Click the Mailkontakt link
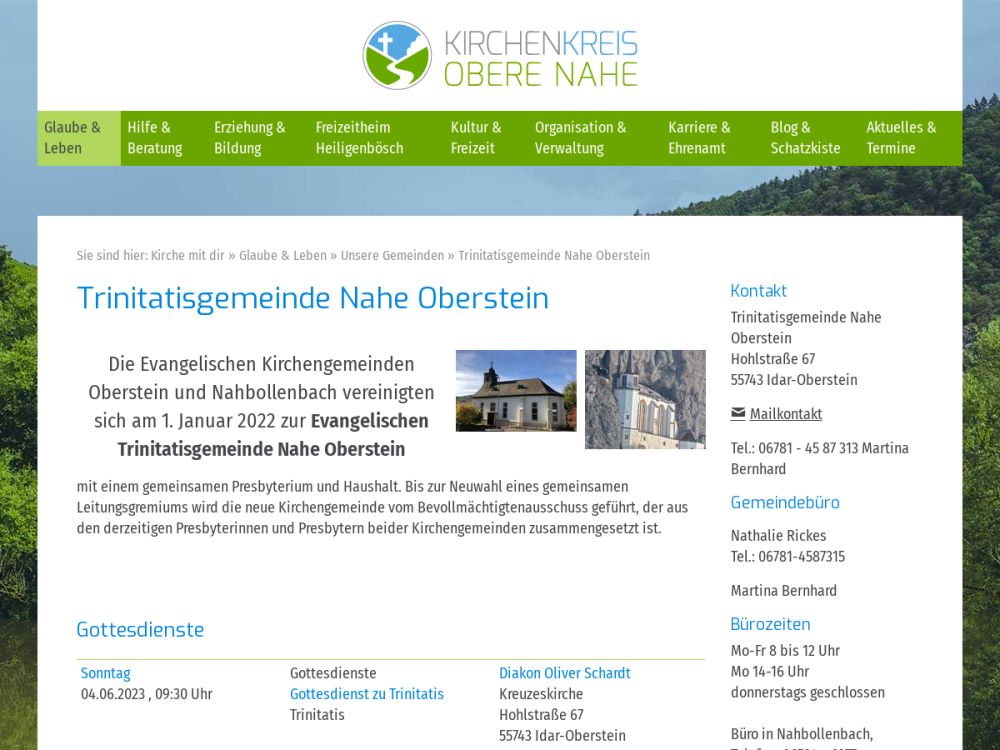Screen dimensions: 1000x750 pyautogui.click(x=786, y=414)
